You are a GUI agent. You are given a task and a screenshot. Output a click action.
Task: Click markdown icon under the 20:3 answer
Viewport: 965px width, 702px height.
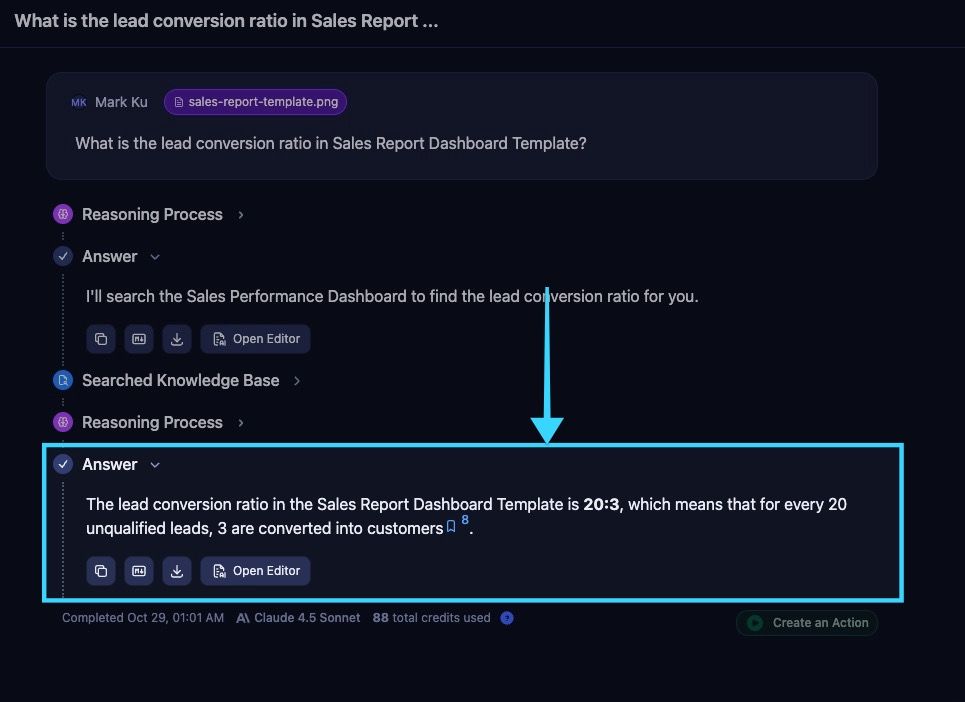point(139,571)
